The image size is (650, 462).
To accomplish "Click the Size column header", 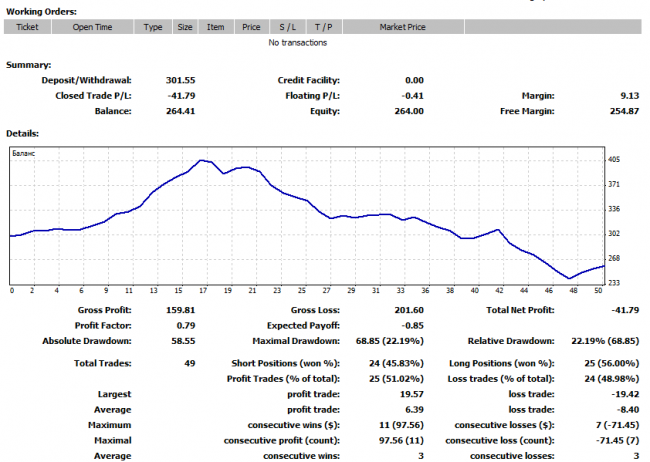I will [185, 27].
